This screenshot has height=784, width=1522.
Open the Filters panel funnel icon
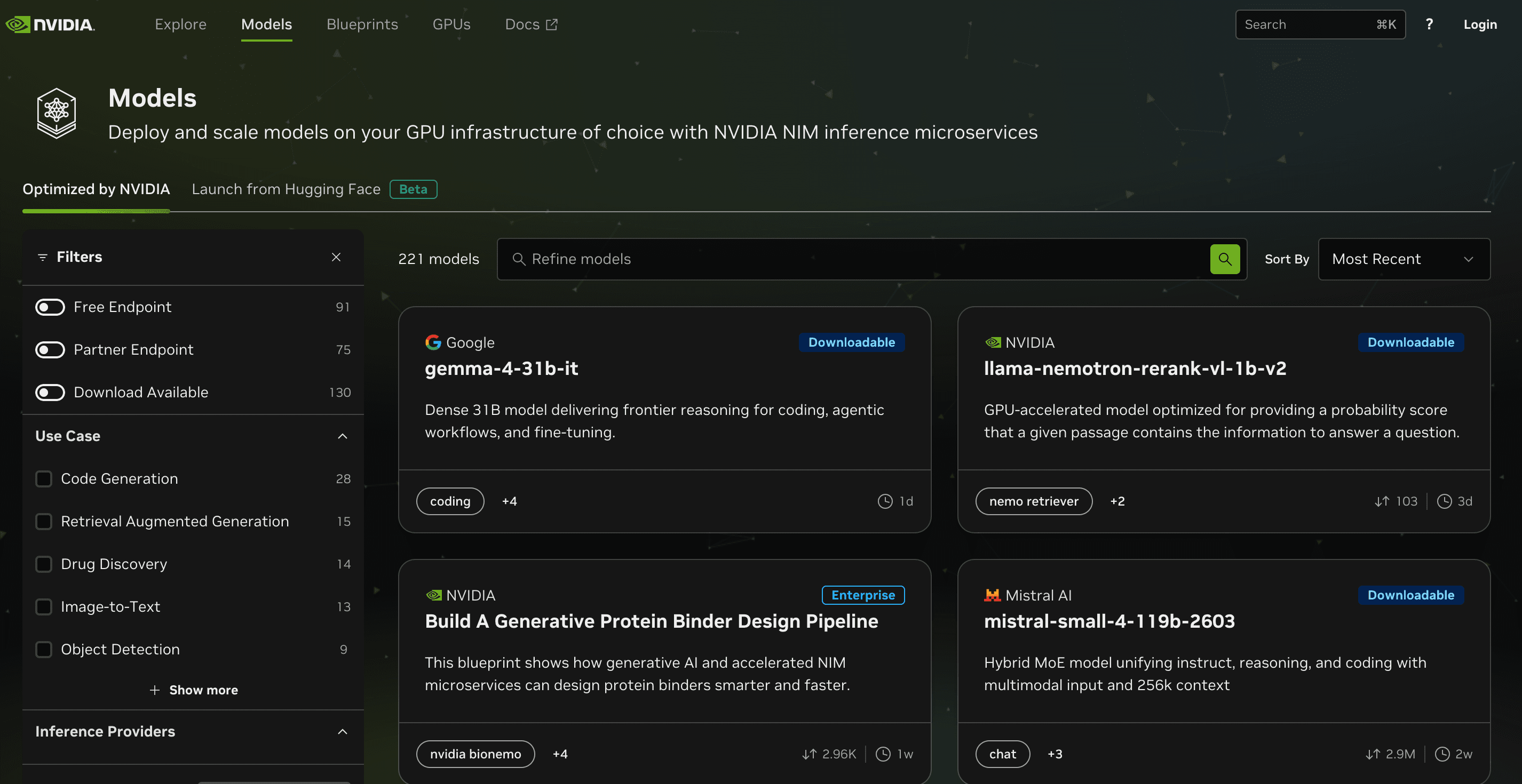[43, 258]
